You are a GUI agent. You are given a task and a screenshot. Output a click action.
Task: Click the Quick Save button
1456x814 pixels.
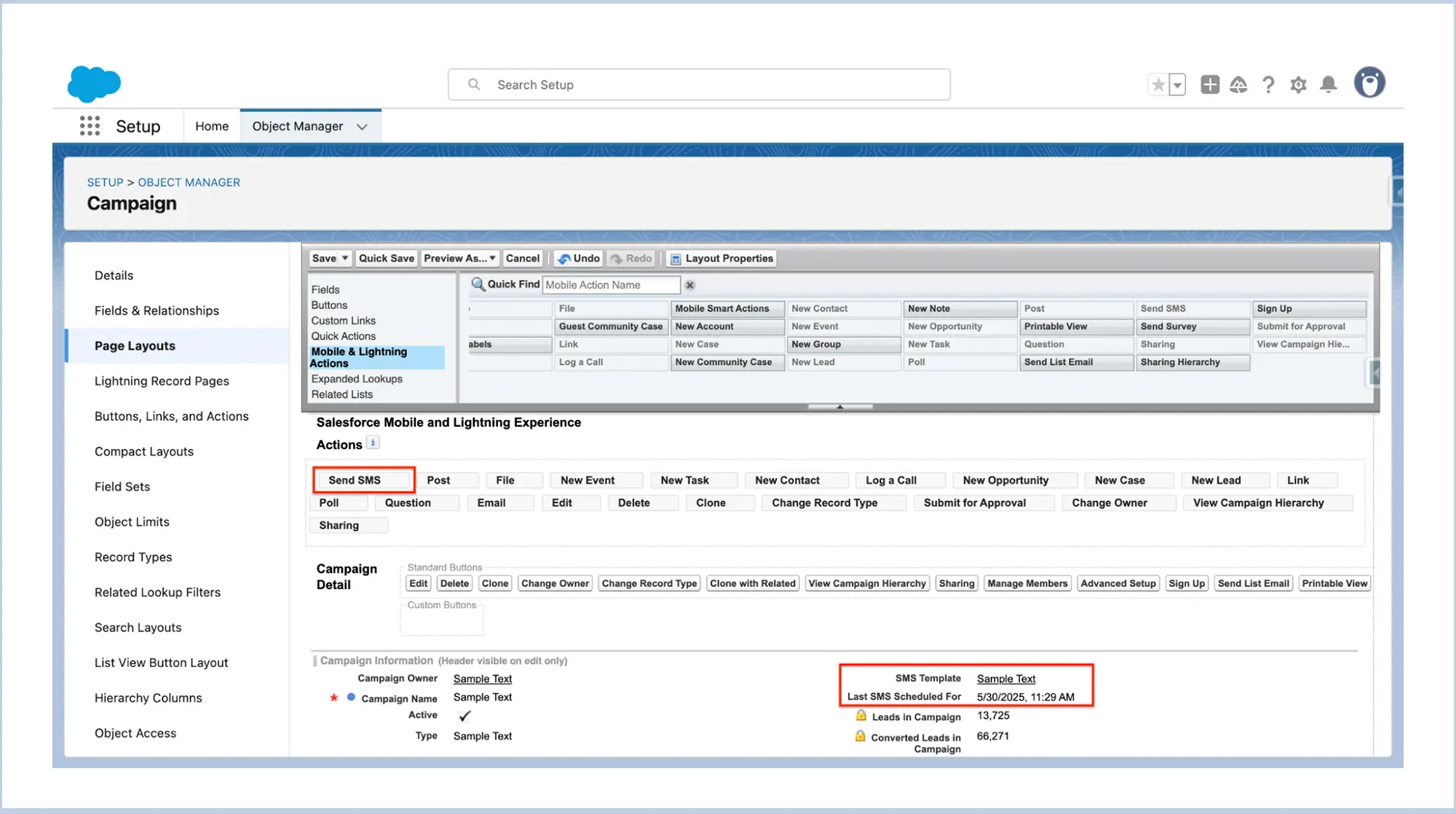[386, 258]
